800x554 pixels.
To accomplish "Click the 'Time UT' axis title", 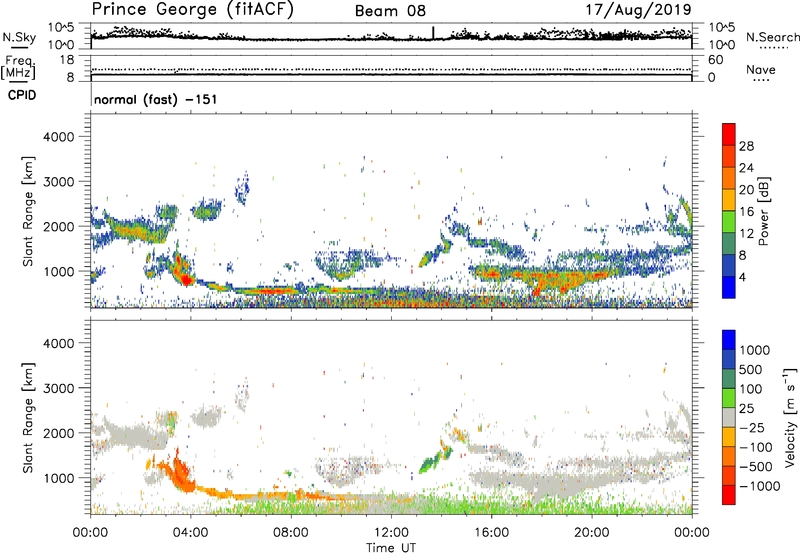I will [x=391, y=548].
